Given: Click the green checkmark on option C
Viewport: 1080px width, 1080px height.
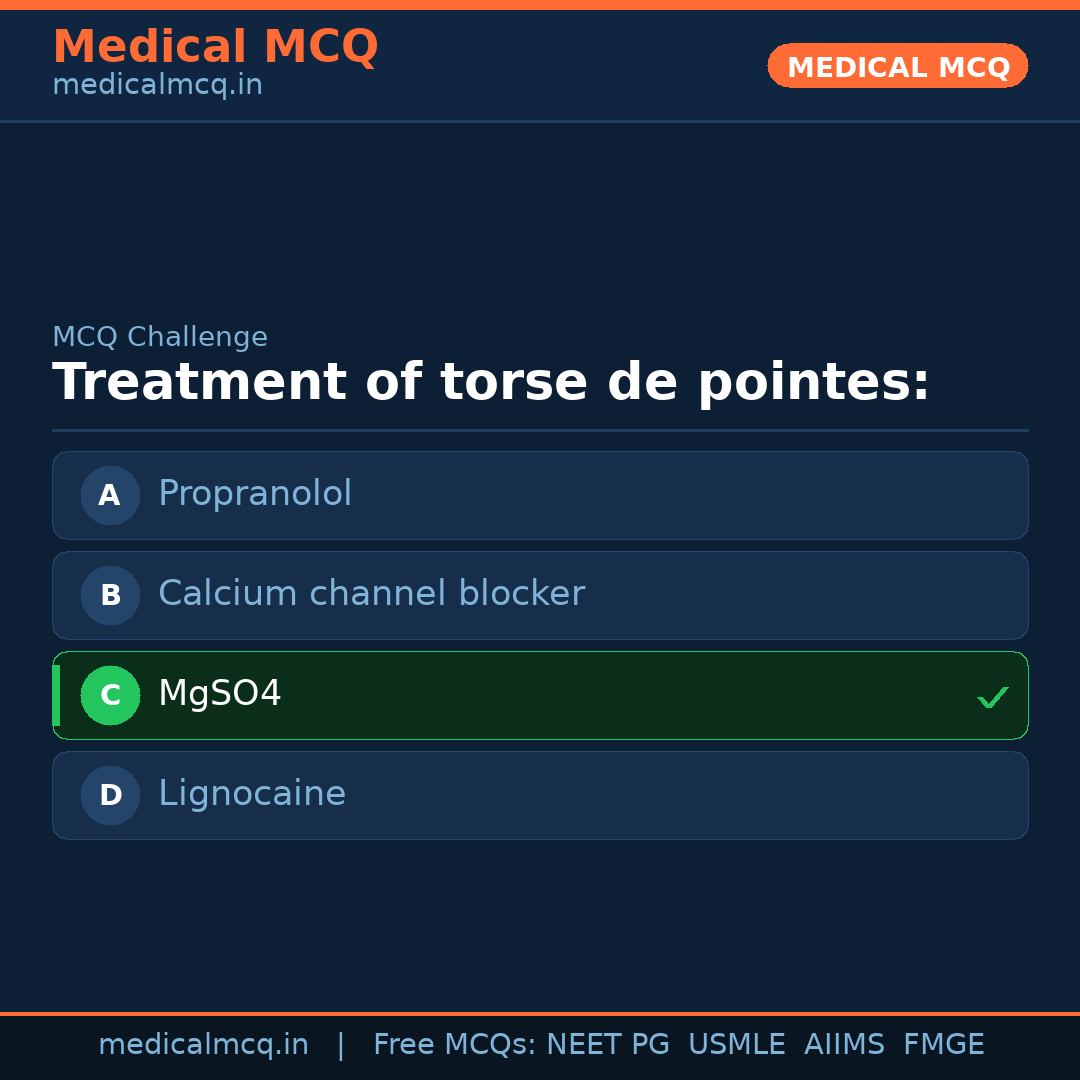Looking at the screenshot, I should pyautogui.click(x=993, y=697).
